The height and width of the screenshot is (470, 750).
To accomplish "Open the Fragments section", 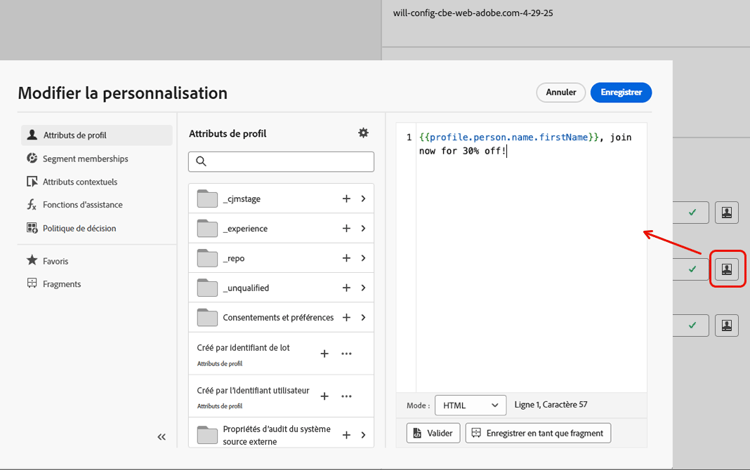I will tap(61, 284).
